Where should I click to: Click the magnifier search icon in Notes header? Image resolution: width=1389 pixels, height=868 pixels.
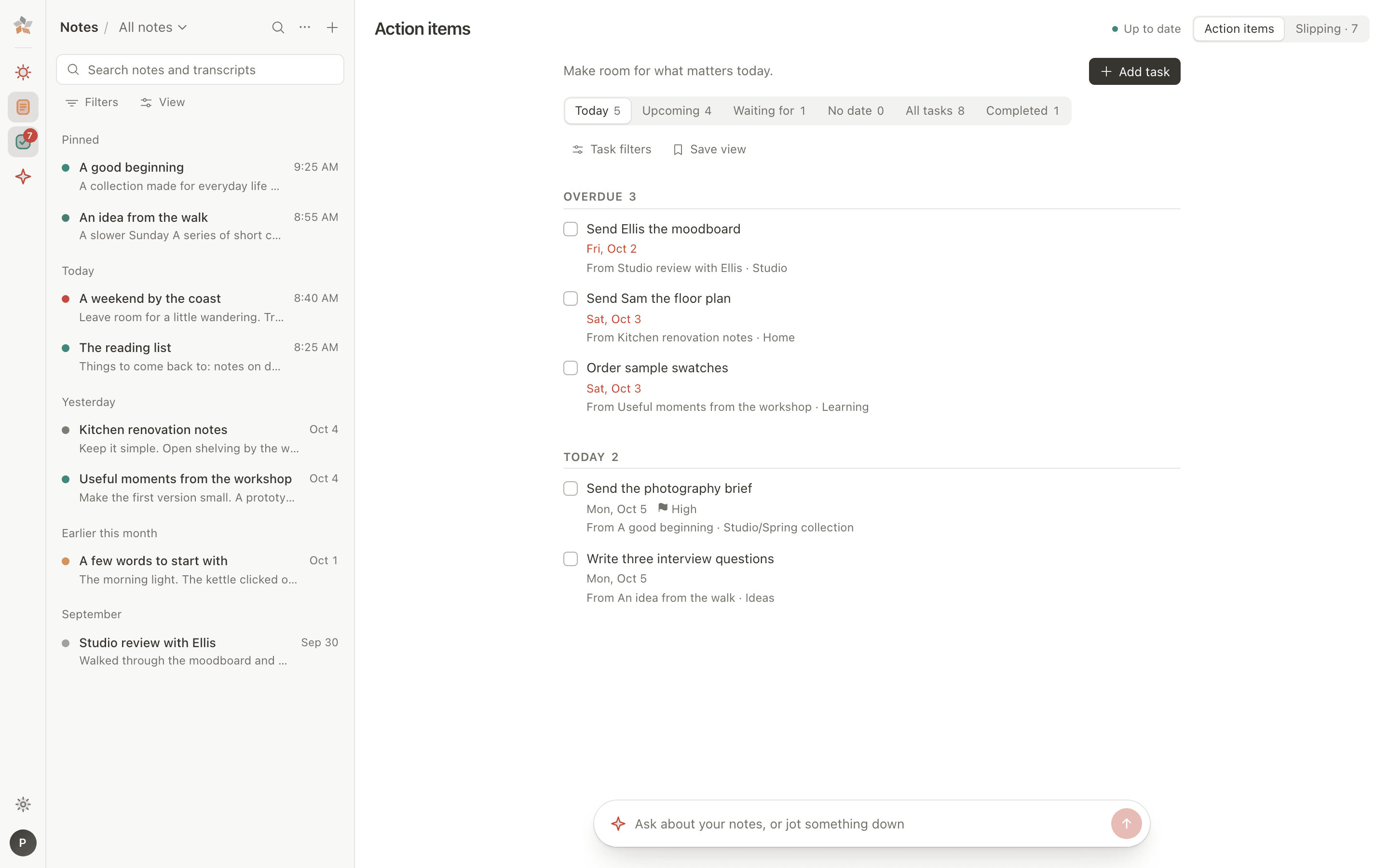coord(278,27)
